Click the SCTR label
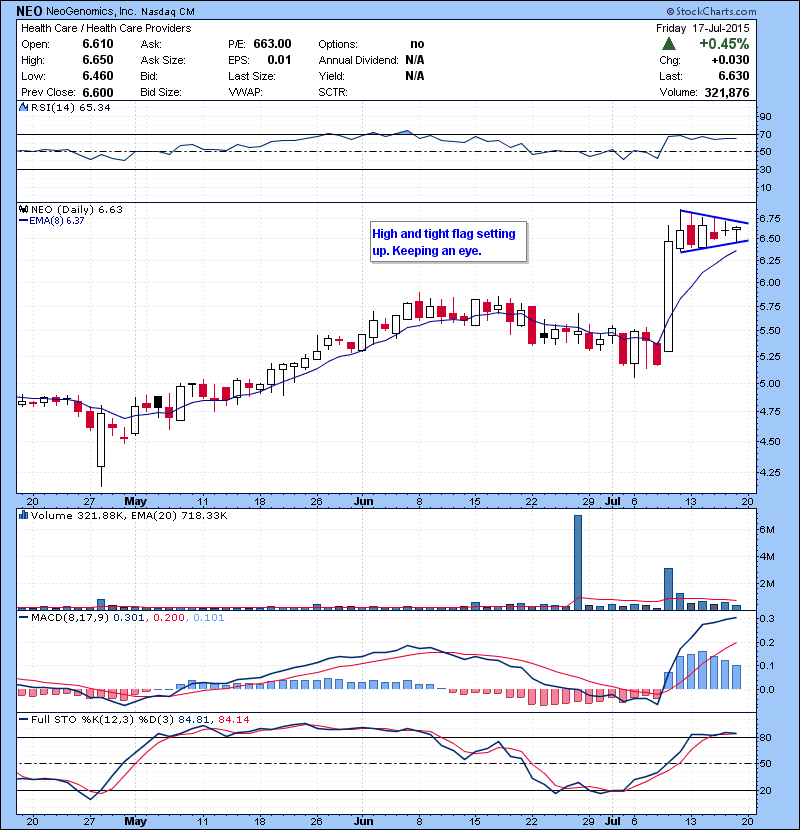 (333, 92)
